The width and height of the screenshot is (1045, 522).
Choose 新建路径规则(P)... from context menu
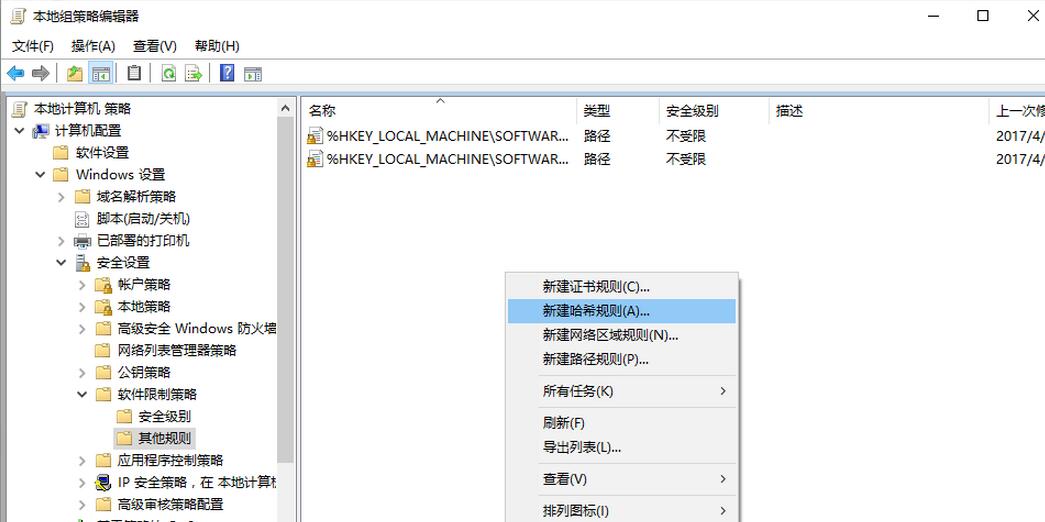click(622, 359)
